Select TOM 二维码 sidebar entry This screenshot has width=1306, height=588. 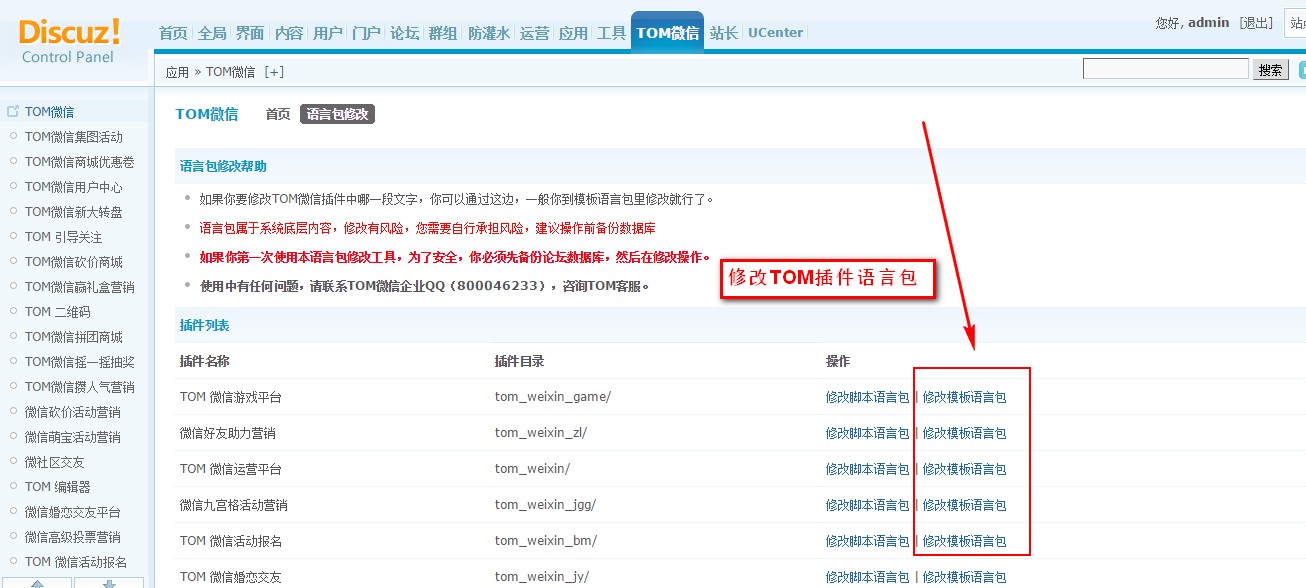(57, 312)
